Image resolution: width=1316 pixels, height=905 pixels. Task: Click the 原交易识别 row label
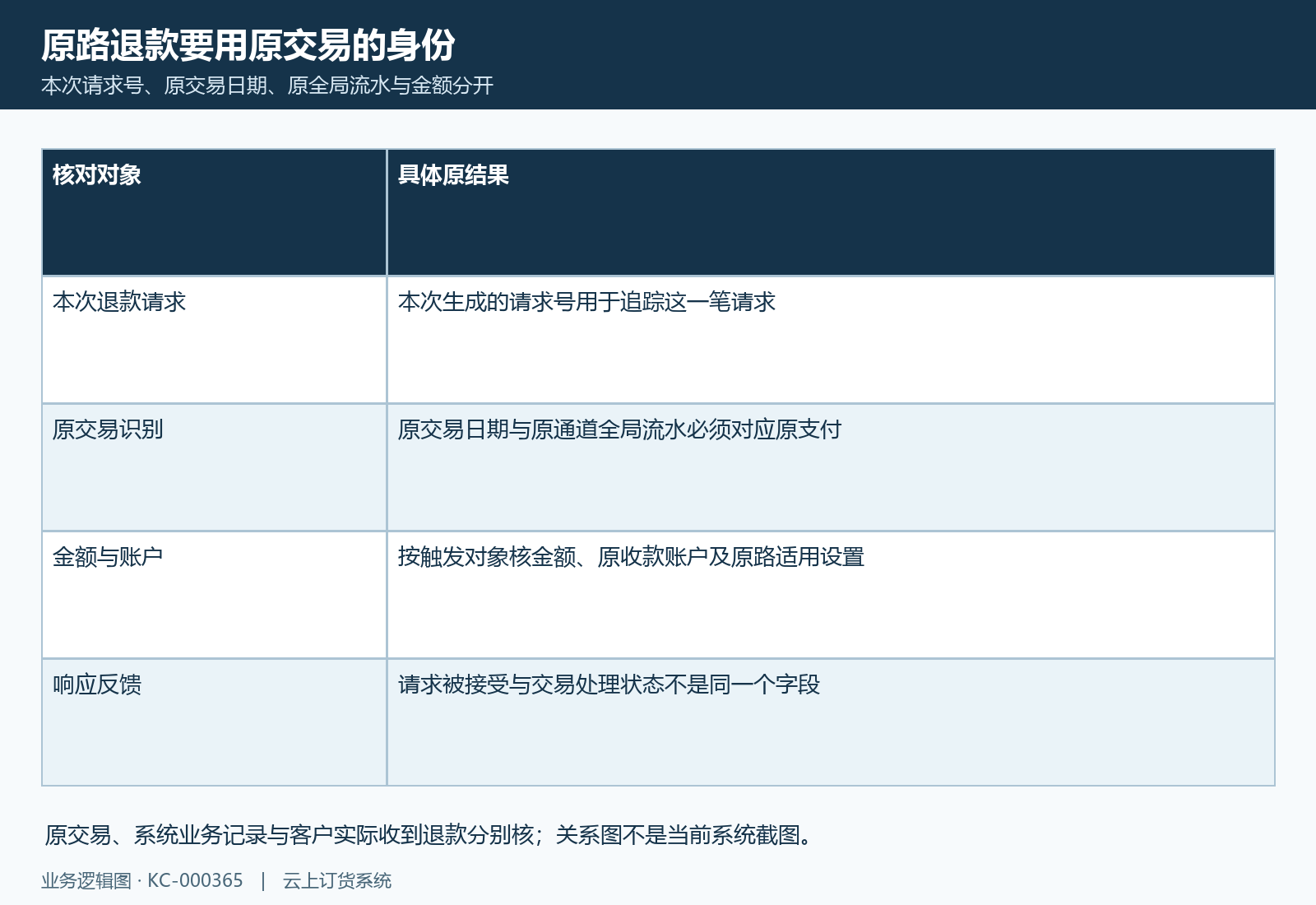point(108,429)
